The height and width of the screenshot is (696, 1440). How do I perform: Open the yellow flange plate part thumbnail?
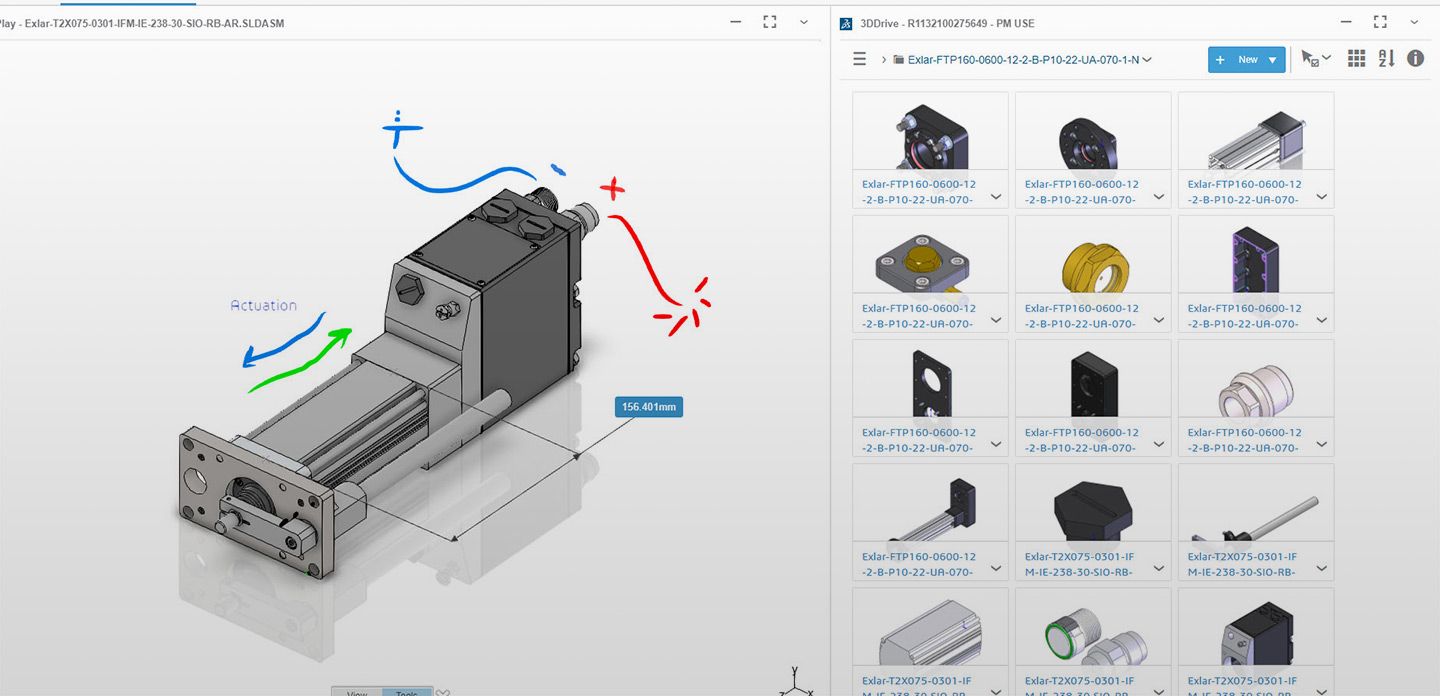click(x=930, y=256)
